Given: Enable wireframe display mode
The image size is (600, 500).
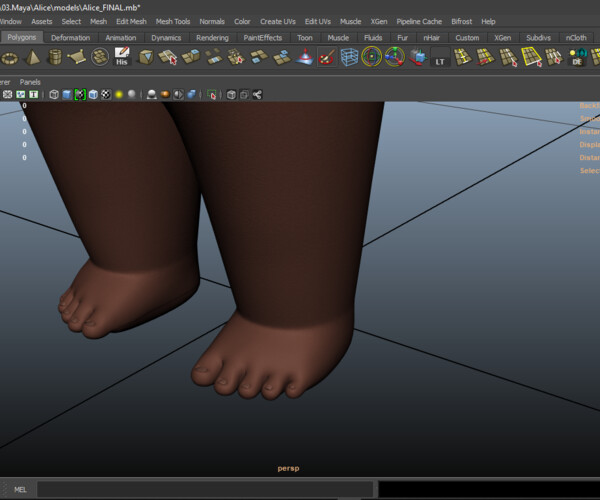Looking at the screenshot, I should tap(54, 94).
